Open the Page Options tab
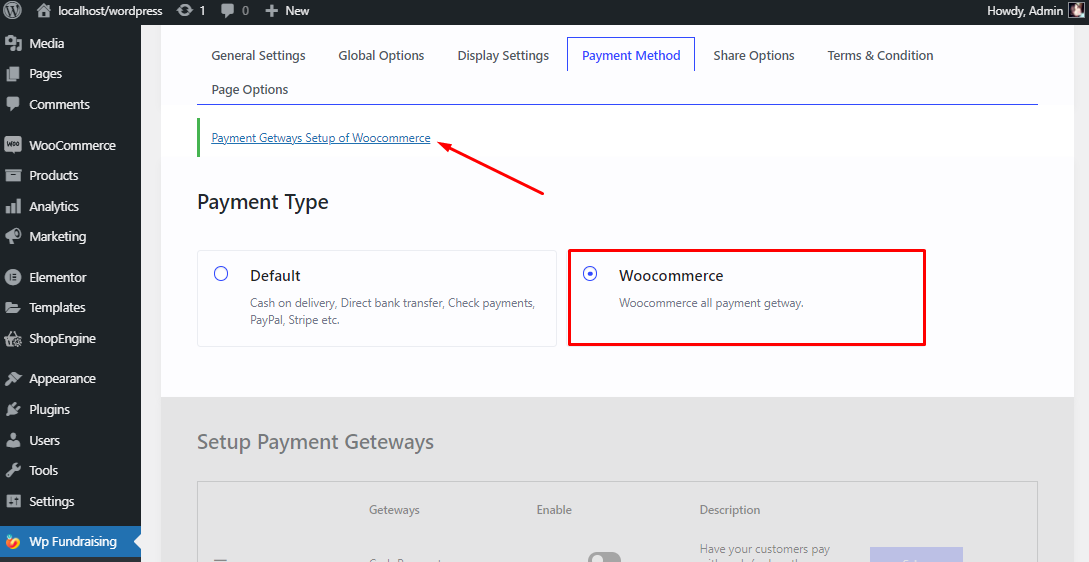This screenshot has height=562, width=1089. coord(249,90)
